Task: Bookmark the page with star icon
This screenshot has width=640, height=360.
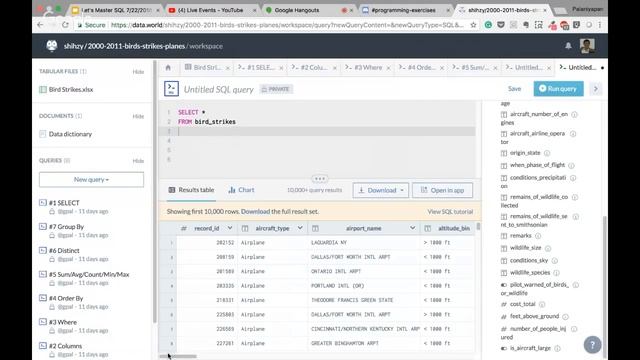Action: [x=473, y=25]
